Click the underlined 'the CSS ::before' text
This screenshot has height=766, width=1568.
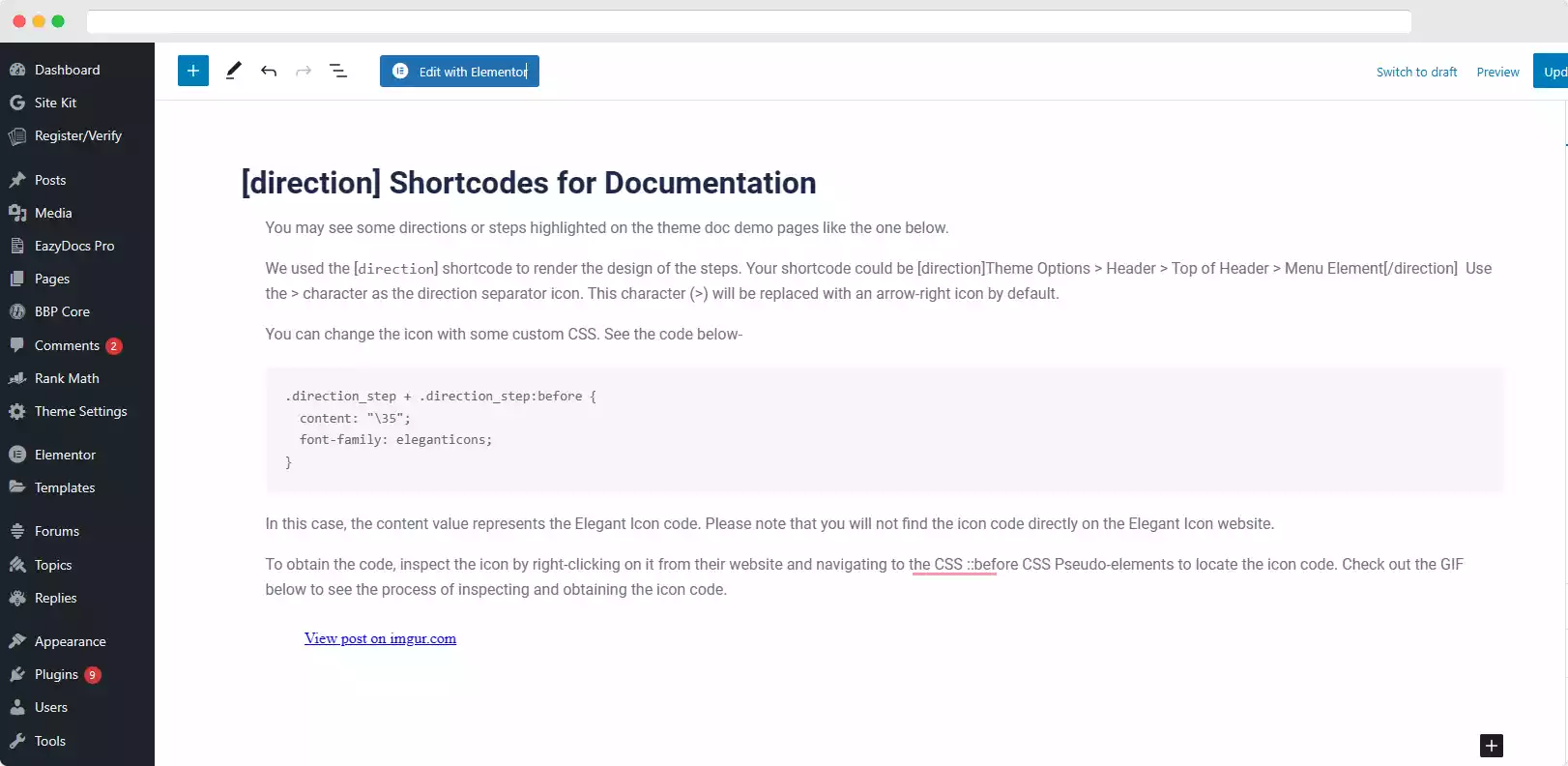952,565
